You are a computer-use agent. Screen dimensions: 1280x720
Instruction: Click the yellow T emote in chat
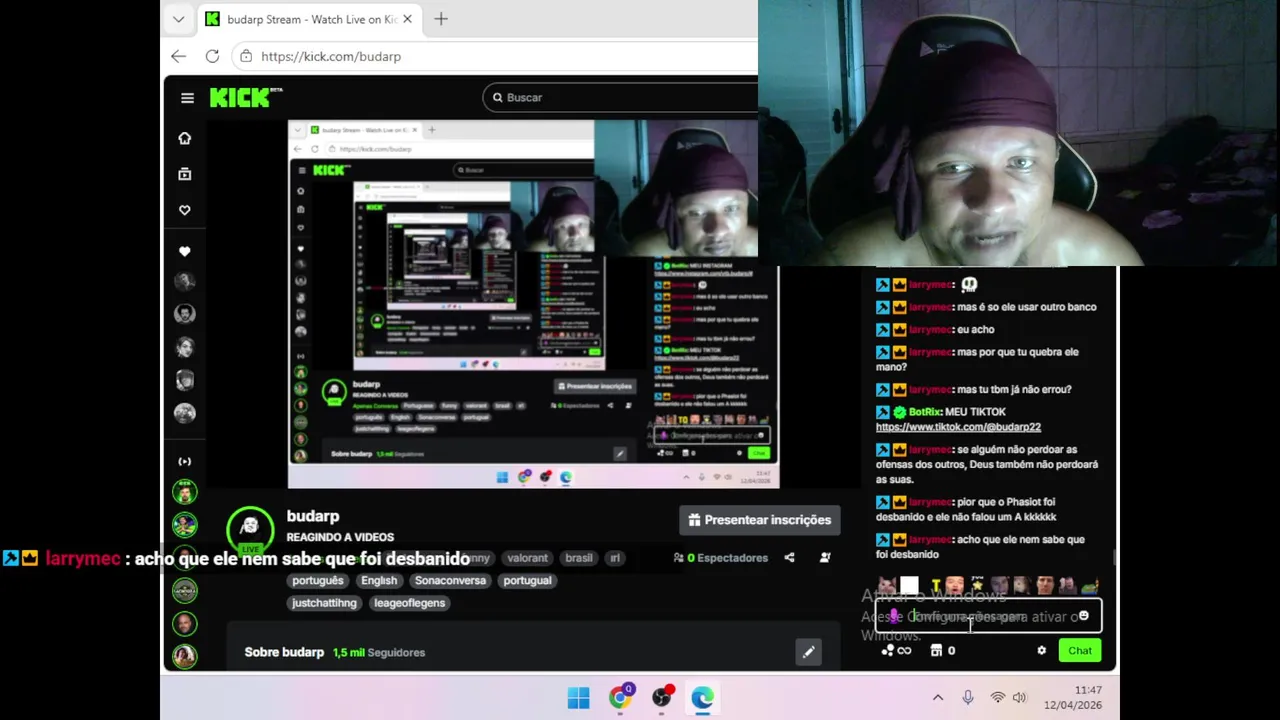(x=935, y=585)
